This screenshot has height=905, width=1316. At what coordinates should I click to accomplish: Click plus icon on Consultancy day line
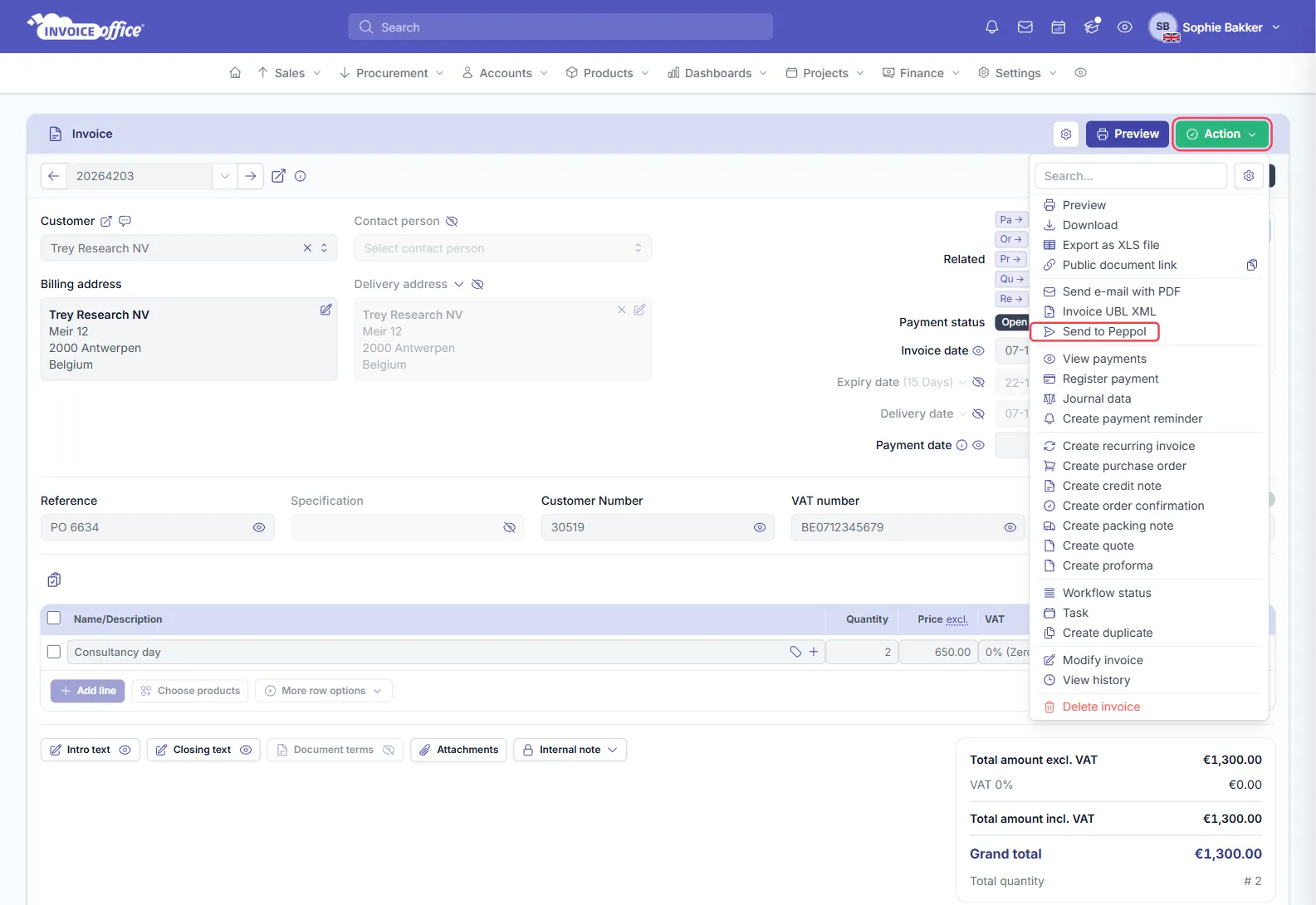814,652
